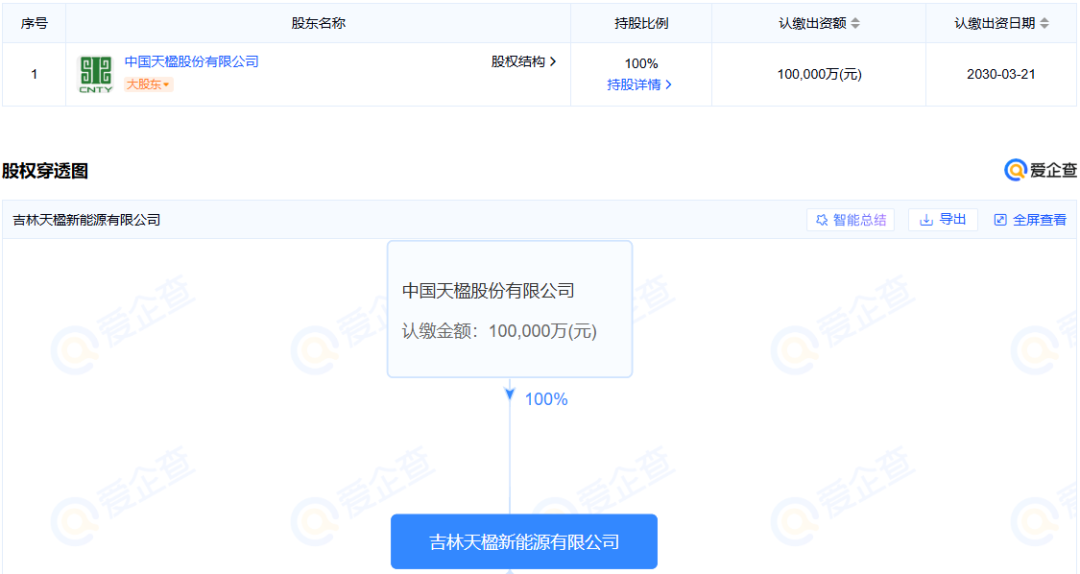Viewport: 1080px width, 574px height.
Task: Click the 爱企查 logo
Action: 1041,170
